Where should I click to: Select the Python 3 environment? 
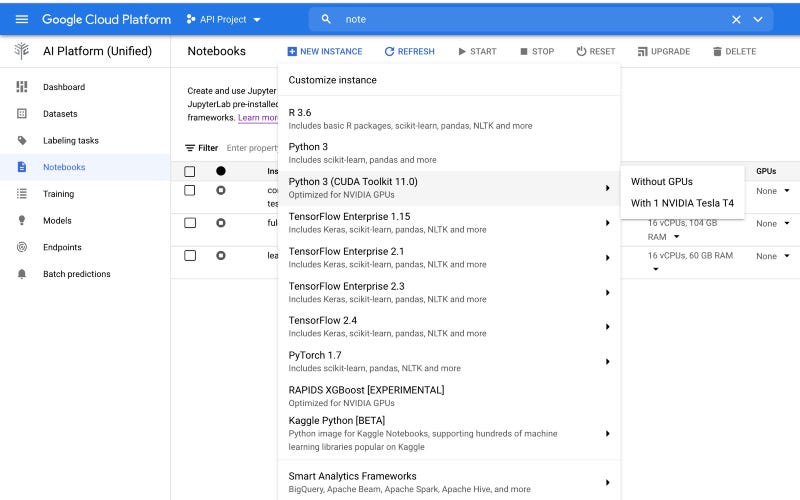449,153
